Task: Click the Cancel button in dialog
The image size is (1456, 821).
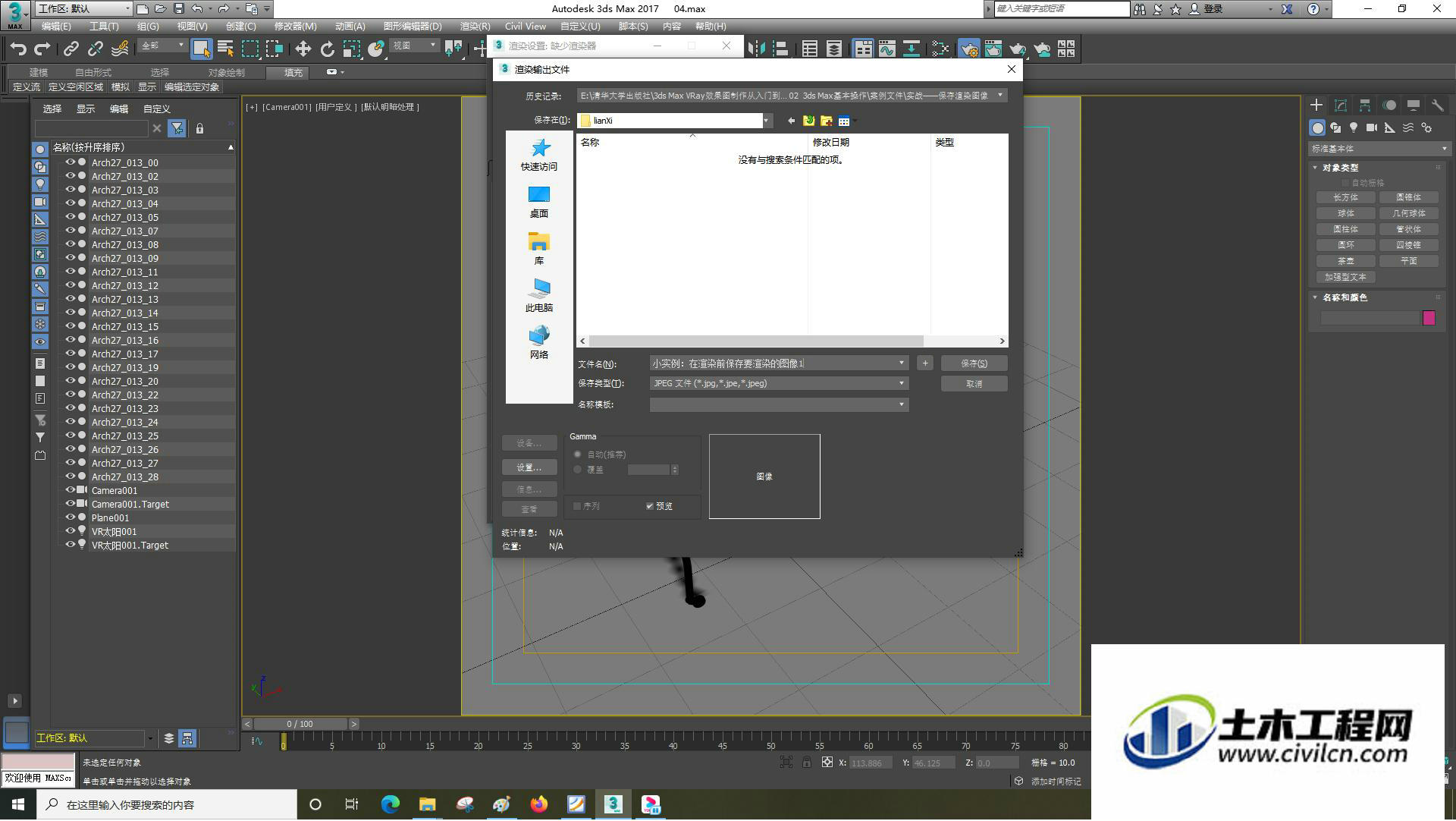Action: (x=974, y=384)
